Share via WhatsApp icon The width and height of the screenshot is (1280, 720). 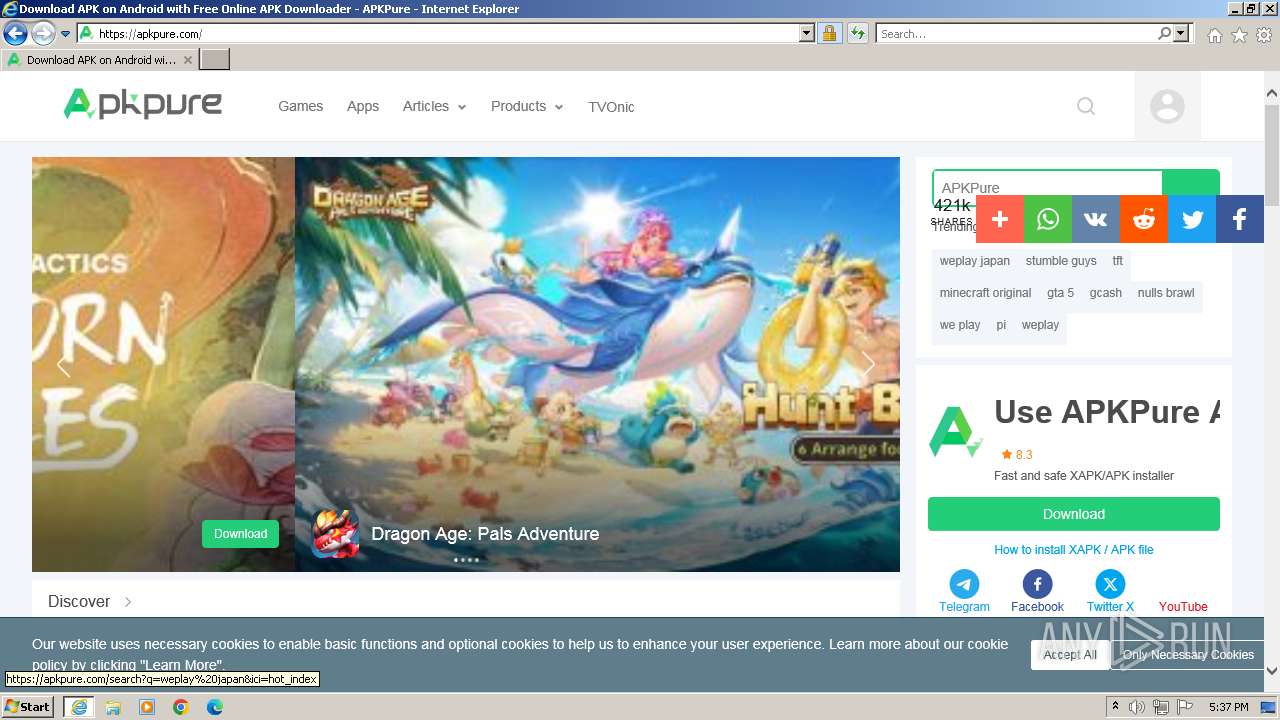pos(1048,219)
